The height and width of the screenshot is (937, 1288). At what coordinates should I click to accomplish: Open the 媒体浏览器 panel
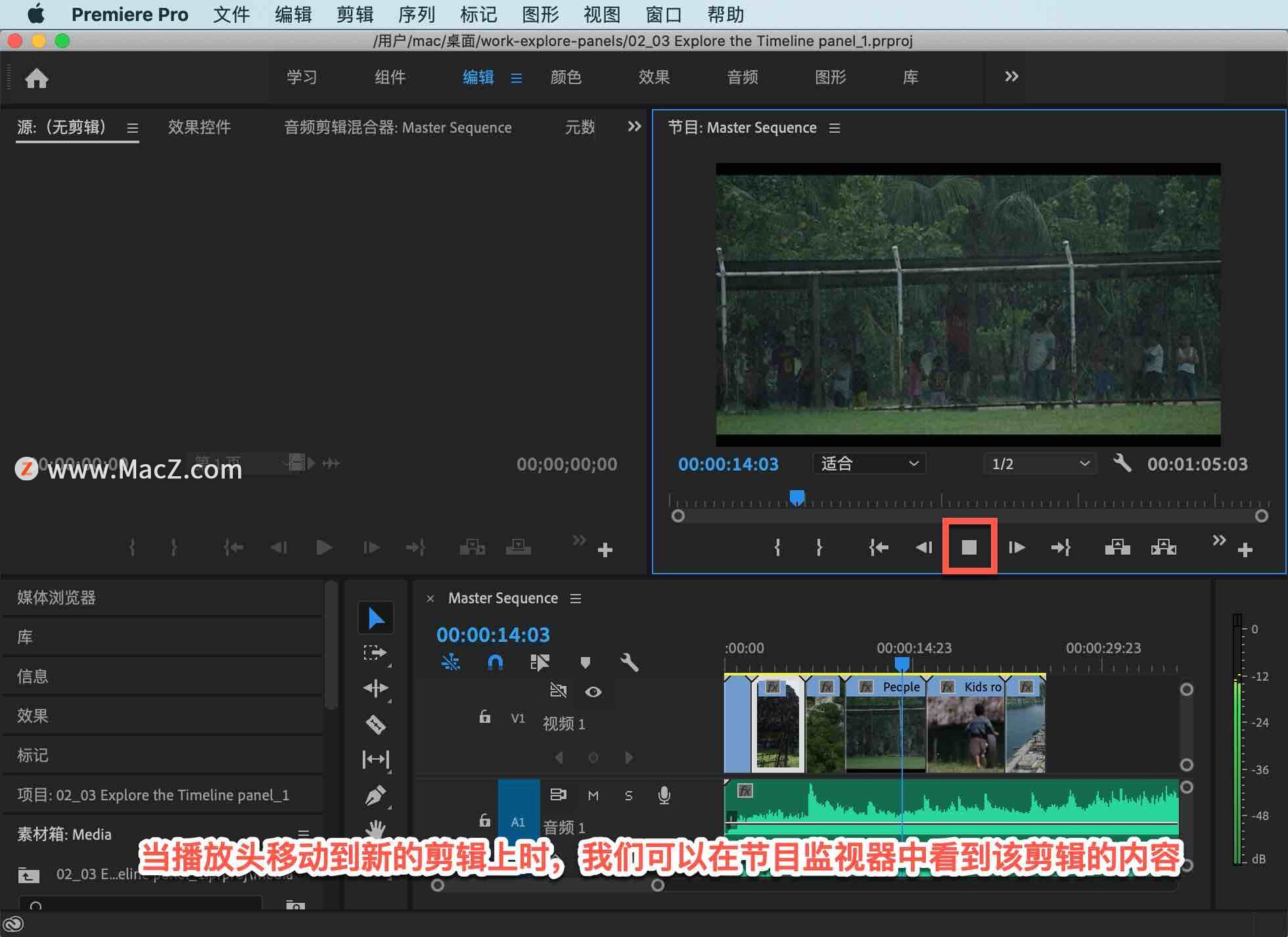point(56,597)
